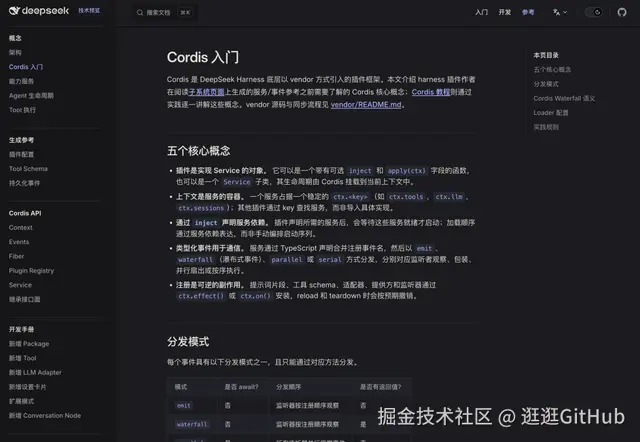Click the 分发模式 section heading
The height and width of the screenshot is (442, 640).
click(188, 342)
